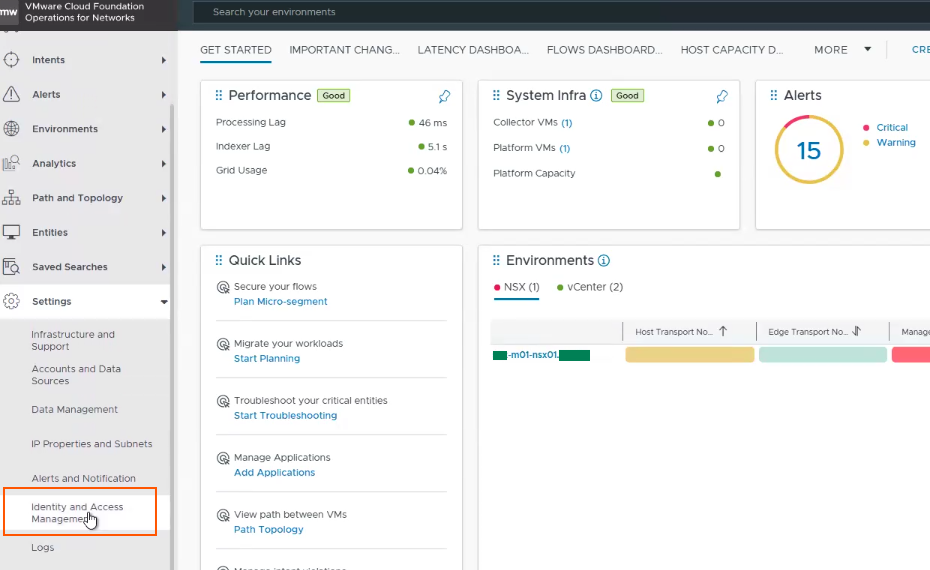Screen dimensions: 930x570
Task: Switch to the GET STARTED tab
Action: point(235,50)
